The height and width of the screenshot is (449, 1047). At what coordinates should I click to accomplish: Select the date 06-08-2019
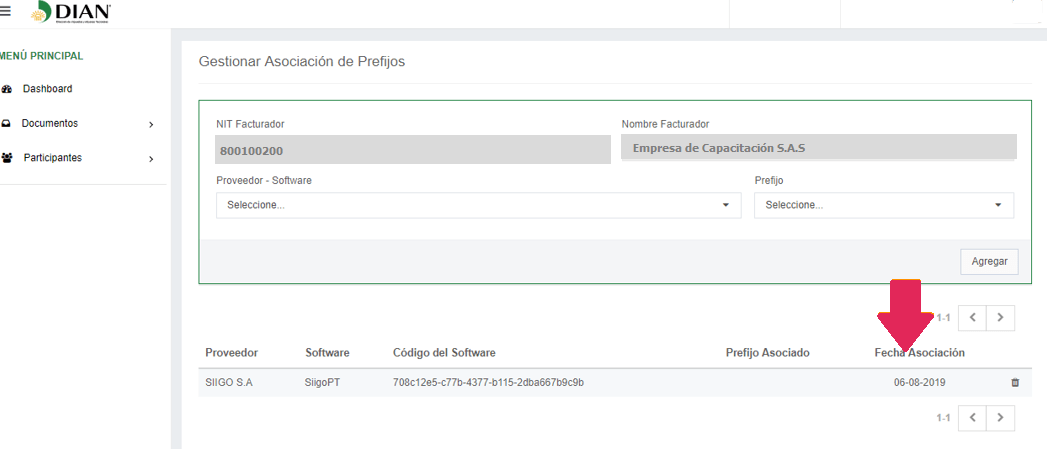pos(919,383)
